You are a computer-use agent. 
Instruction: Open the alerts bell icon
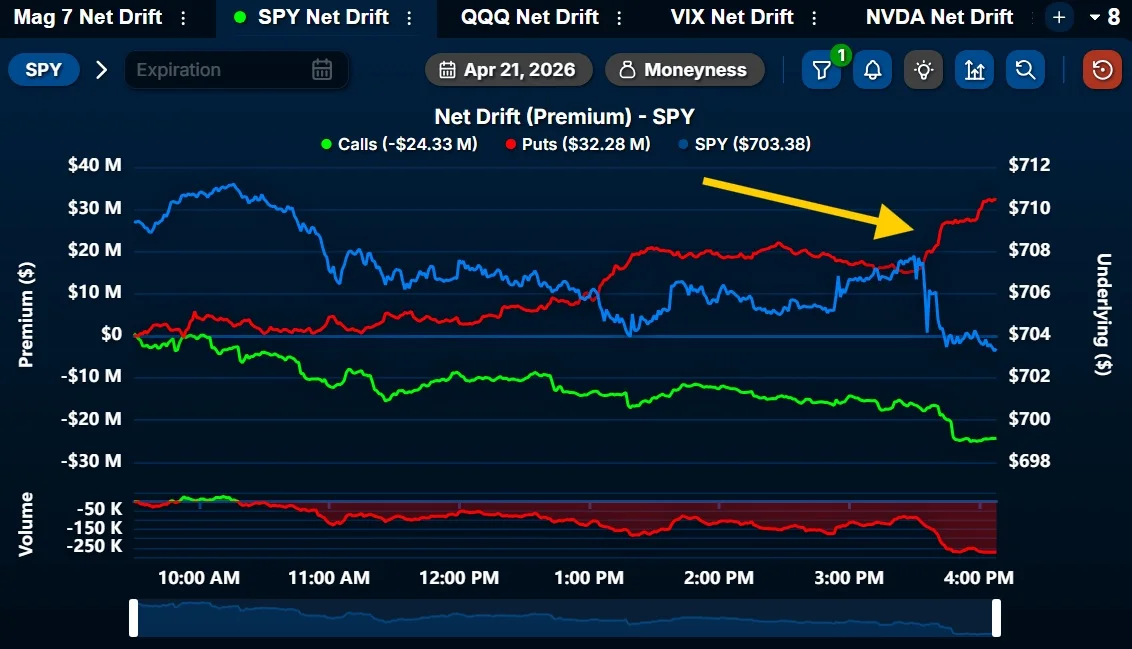872,70
